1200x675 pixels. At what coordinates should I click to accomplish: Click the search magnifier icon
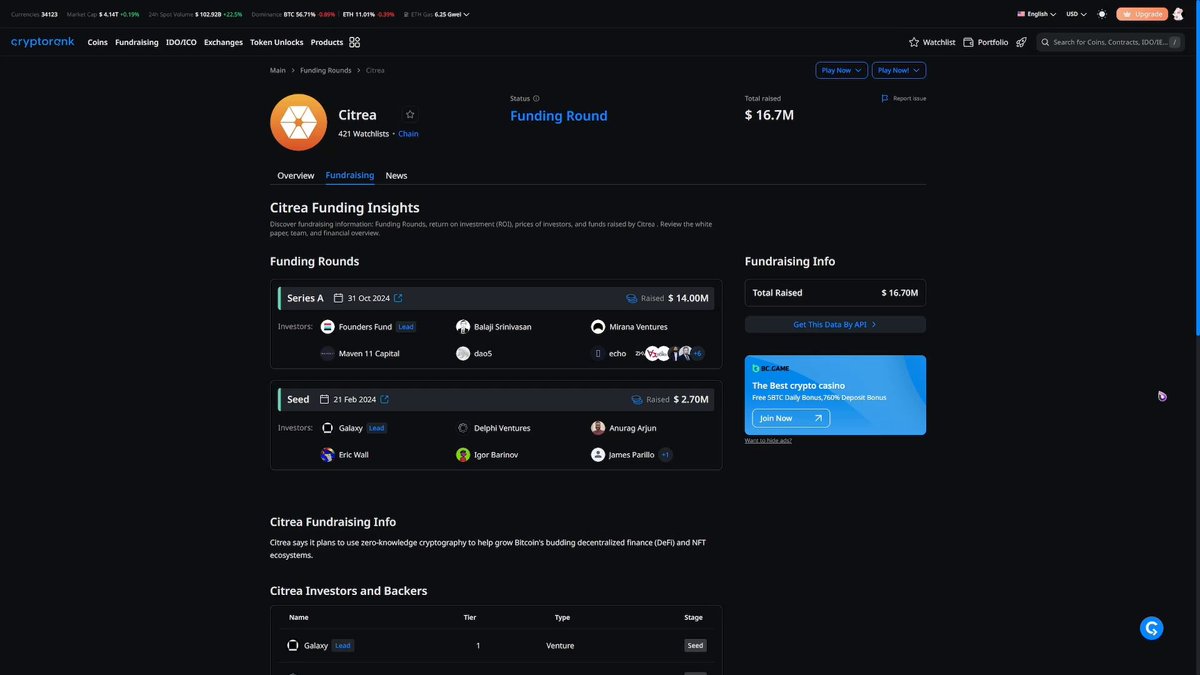[1045, 42]
